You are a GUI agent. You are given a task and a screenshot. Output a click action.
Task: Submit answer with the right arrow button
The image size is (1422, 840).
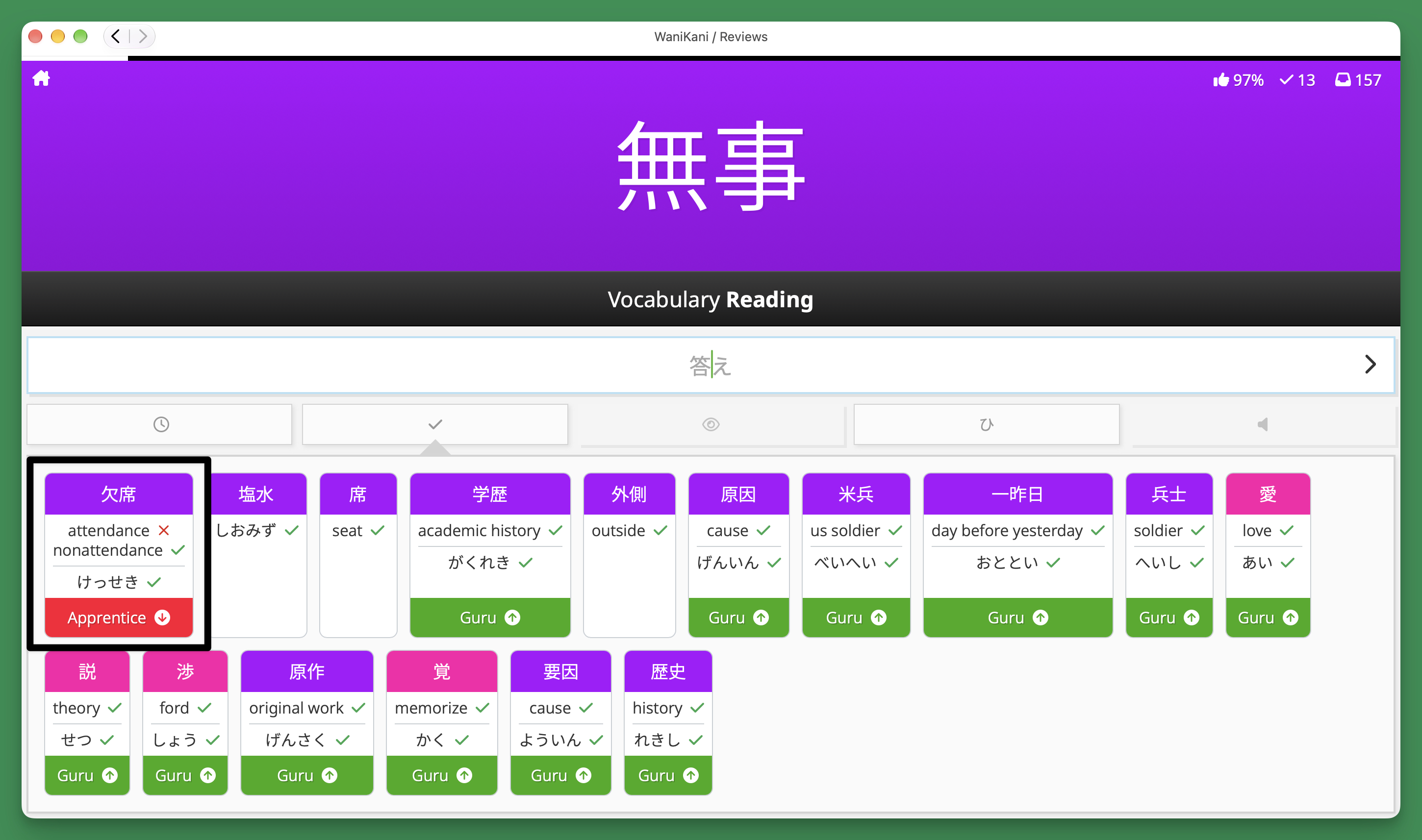coord(1370,364)
